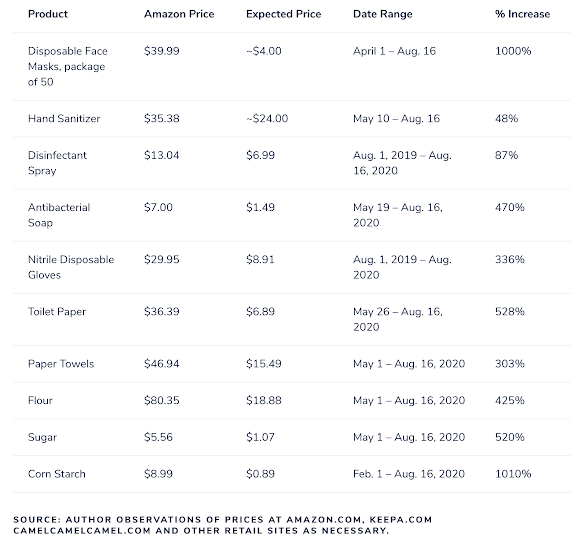Screen dimensions: 578x544
Task: Select the Nitrile Disposable Gloves cell
Action: [71, 267]
